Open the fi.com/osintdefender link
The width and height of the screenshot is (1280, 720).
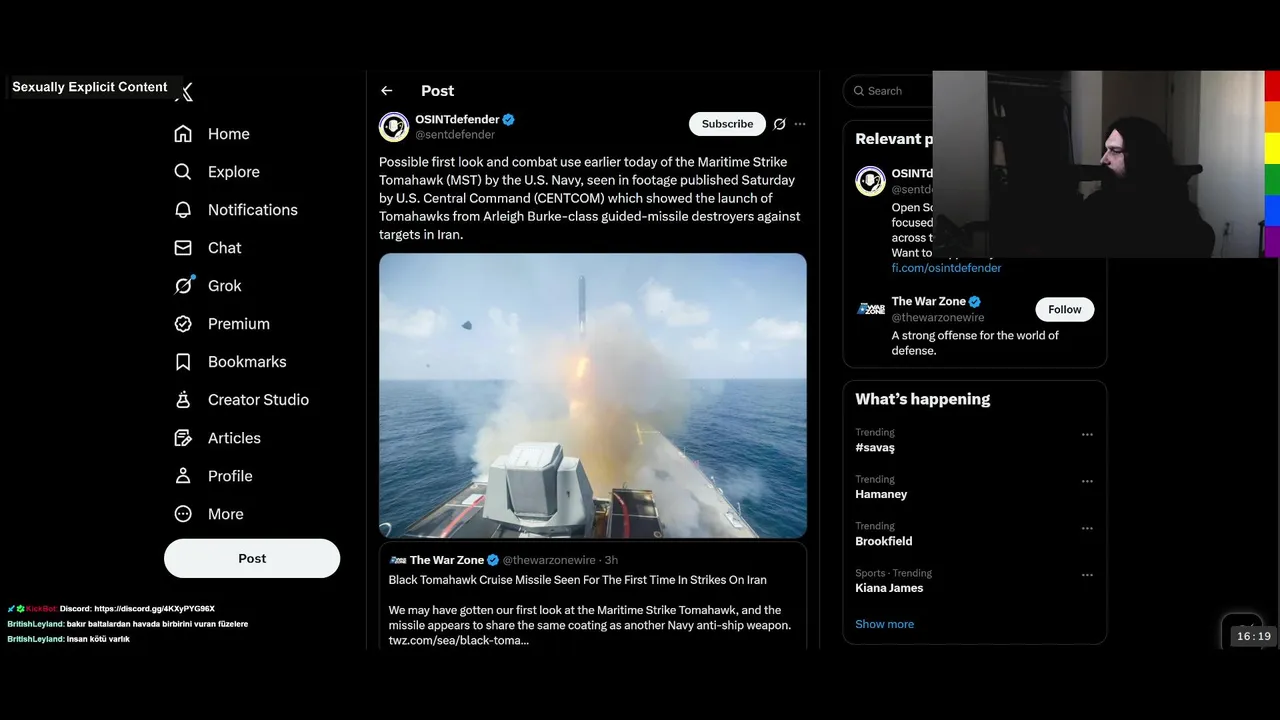[x=946, y=268]
